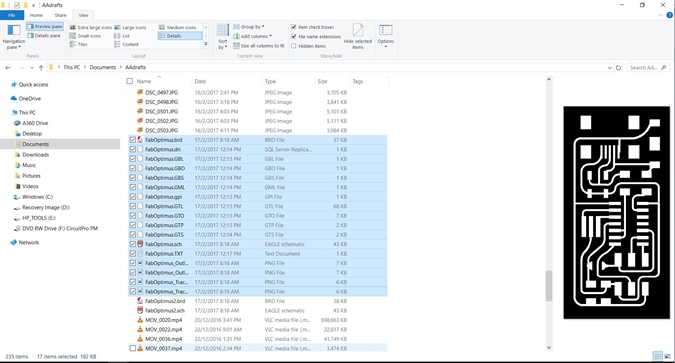Uncheck the FabOptimus.GTL file checkbox
Viewport: 675px width, 363px height.
[133, 206]
